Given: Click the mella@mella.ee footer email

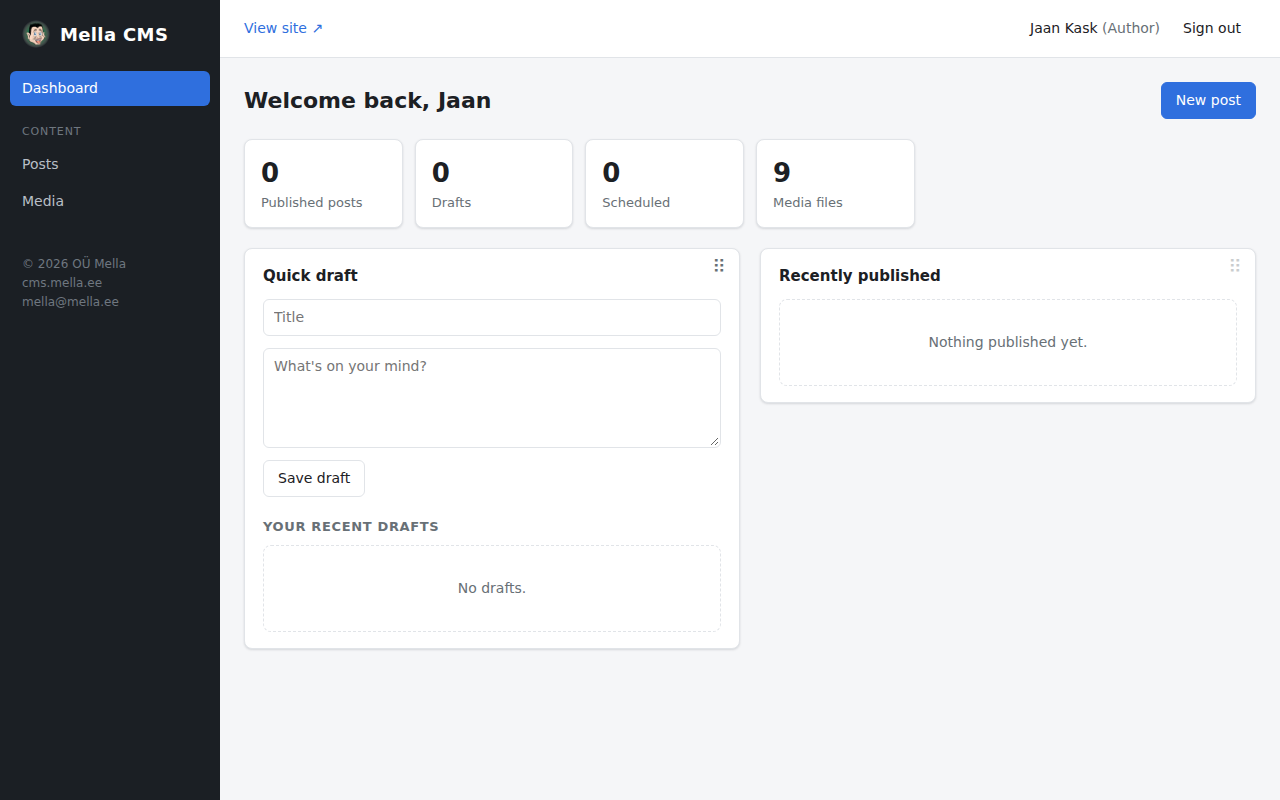Looking at the screenshot, I should pos(70,301).
